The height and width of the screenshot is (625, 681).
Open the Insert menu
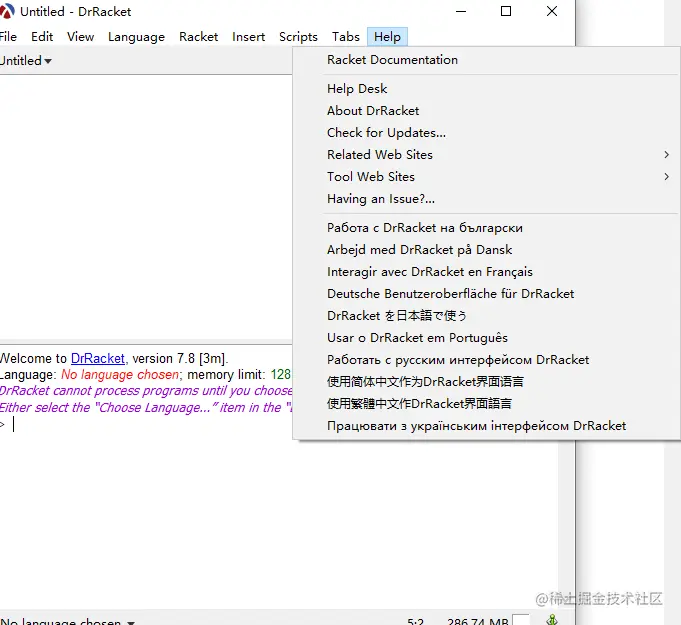248,37
